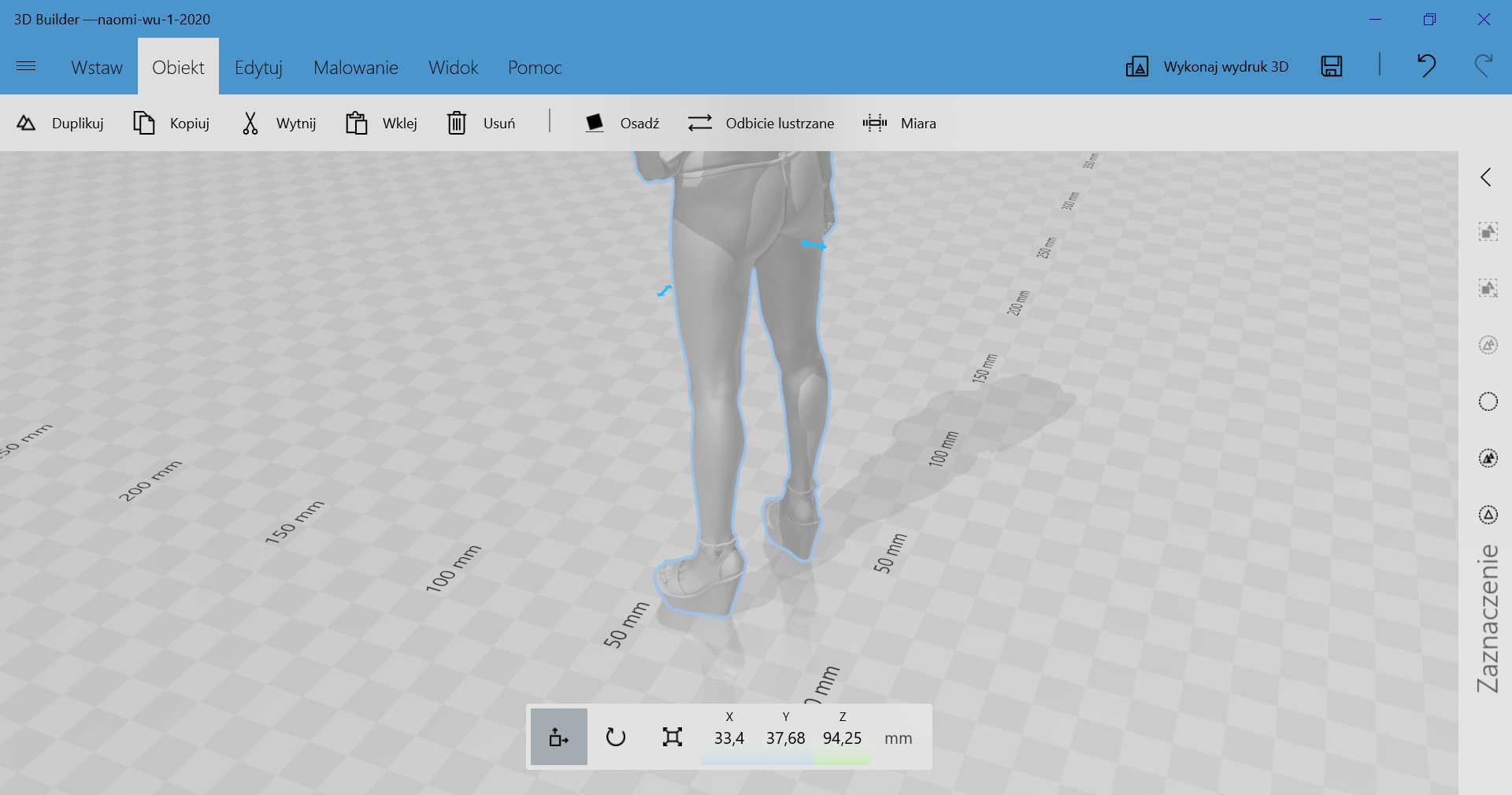Open the Miara measuring tool
The image size is (1512, 795).
coord(874,123)
